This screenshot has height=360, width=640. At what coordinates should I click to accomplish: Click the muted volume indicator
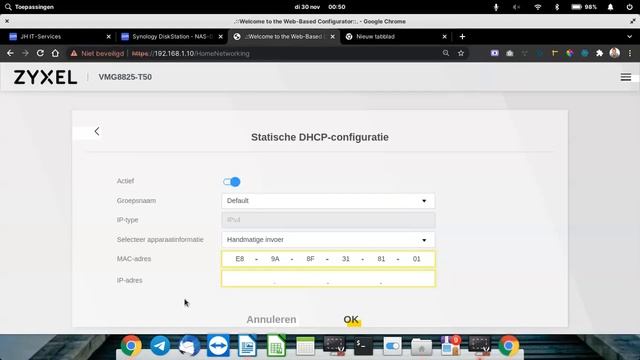516,7
